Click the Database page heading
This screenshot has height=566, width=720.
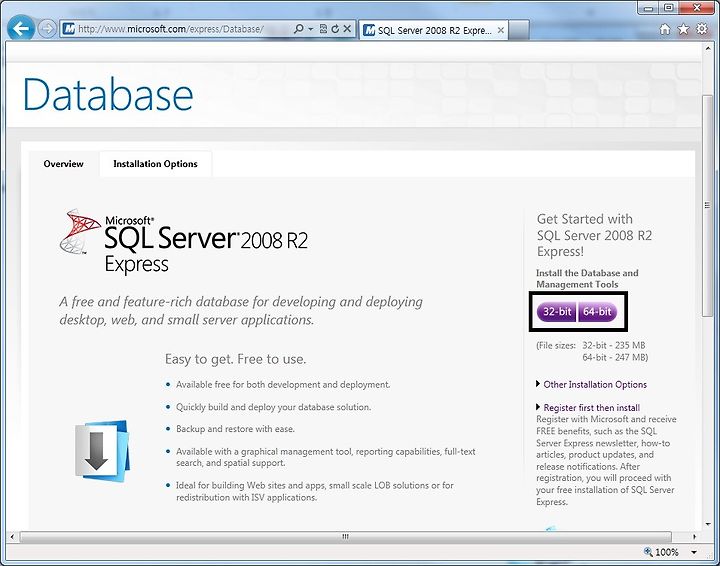coord(108,95)
